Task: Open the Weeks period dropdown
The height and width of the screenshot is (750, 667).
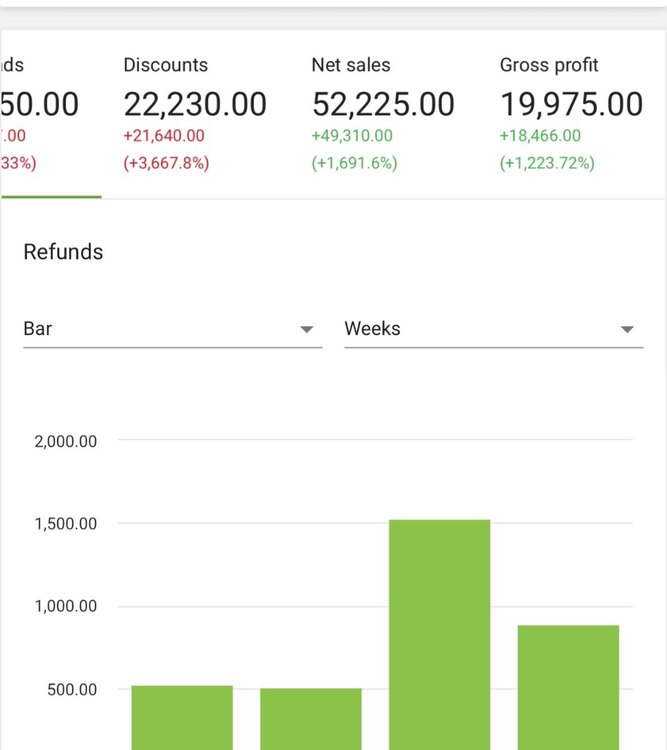Action: pos(493,329)
